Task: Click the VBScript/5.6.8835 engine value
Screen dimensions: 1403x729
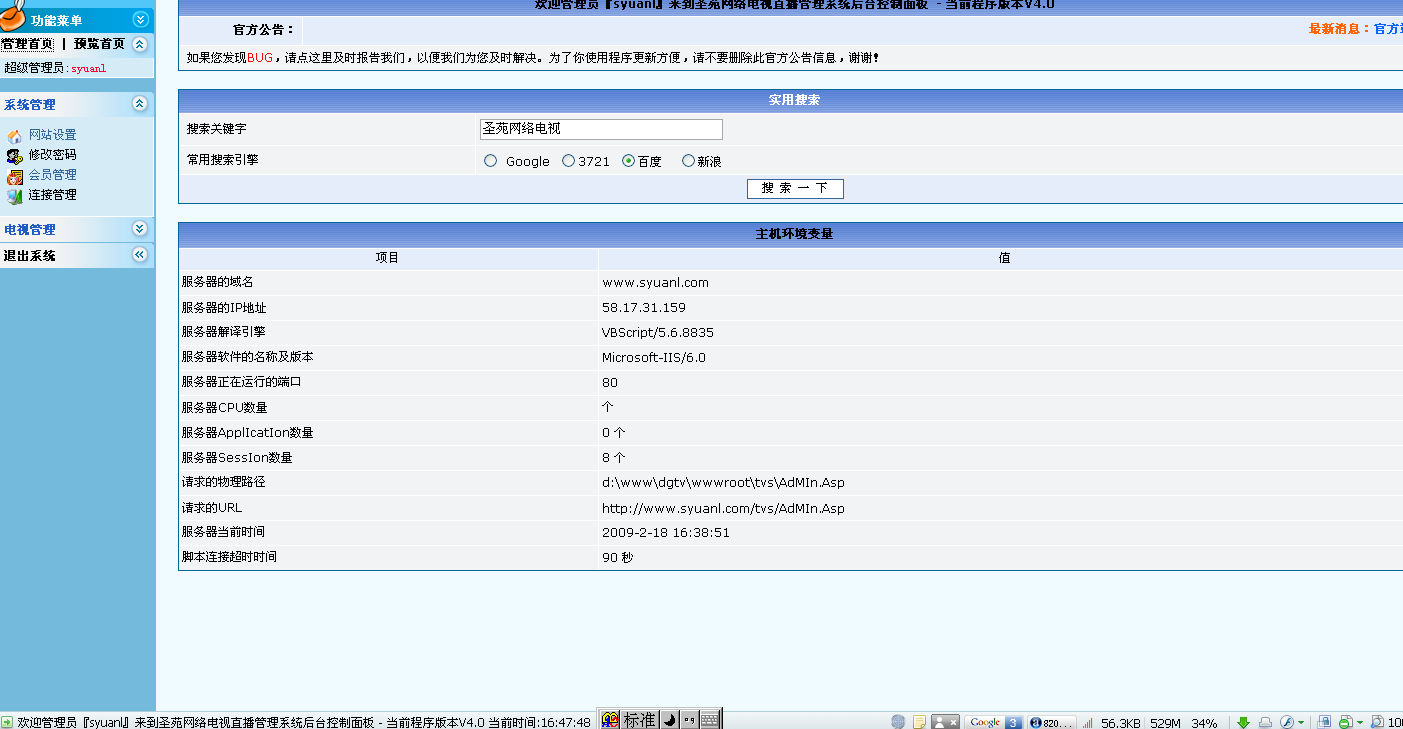Action: pos(658,333)
